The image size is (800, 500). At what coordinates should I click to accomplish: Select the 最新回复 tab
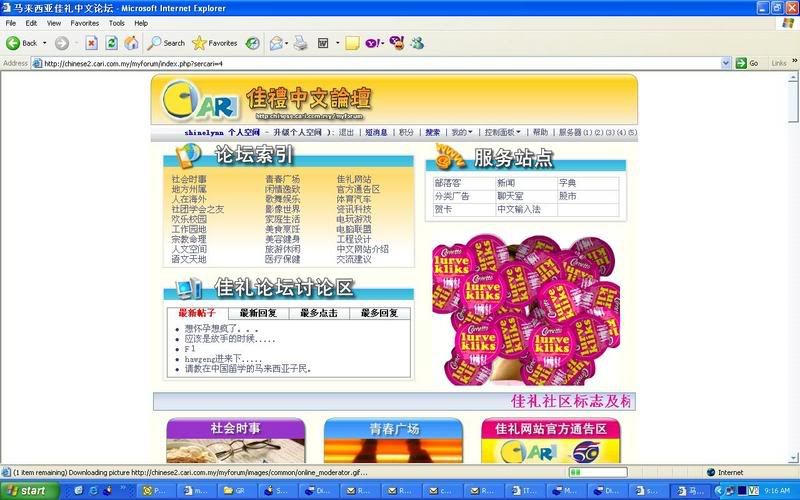click(x=258, y=313)
